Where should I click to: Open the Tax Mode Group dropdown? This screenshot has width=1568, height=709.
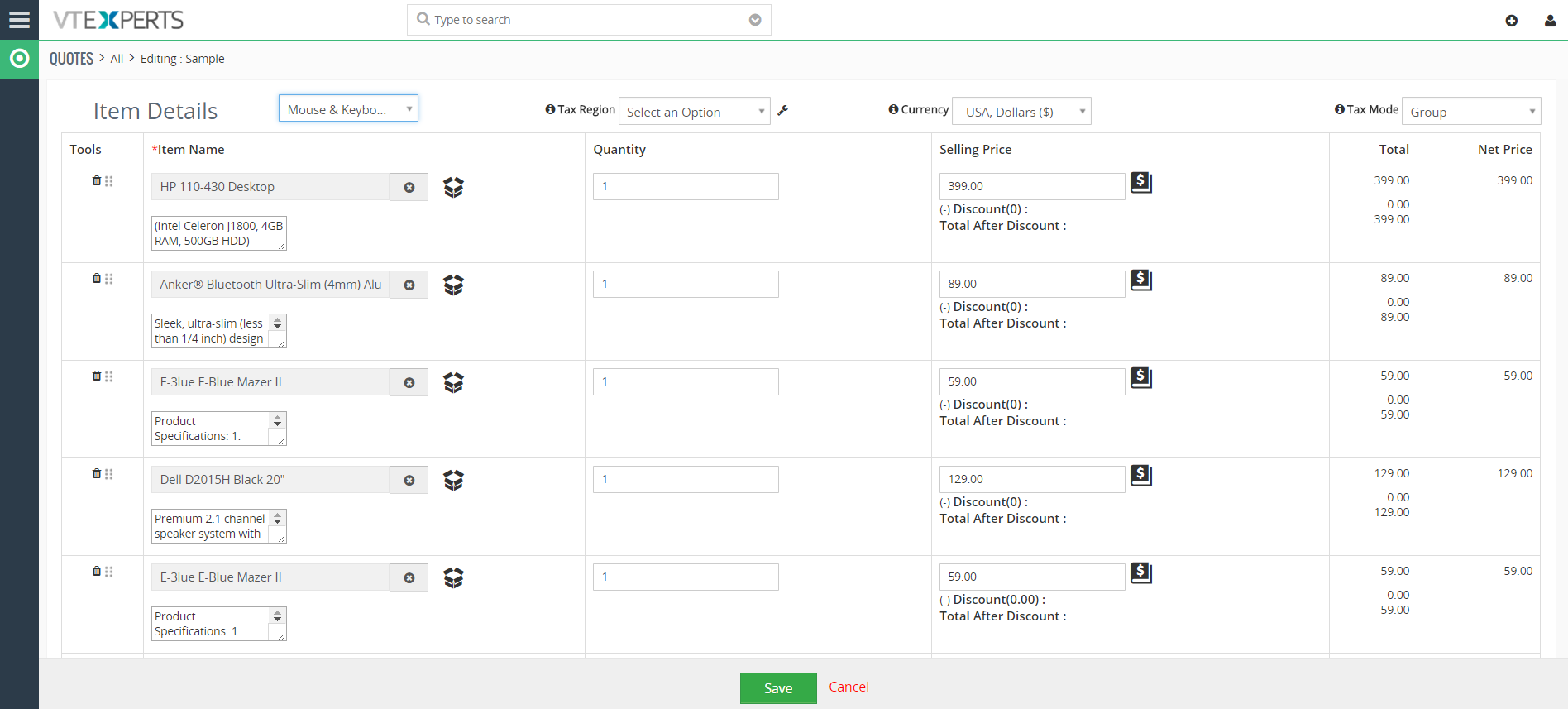click(x=1471, y=112)
